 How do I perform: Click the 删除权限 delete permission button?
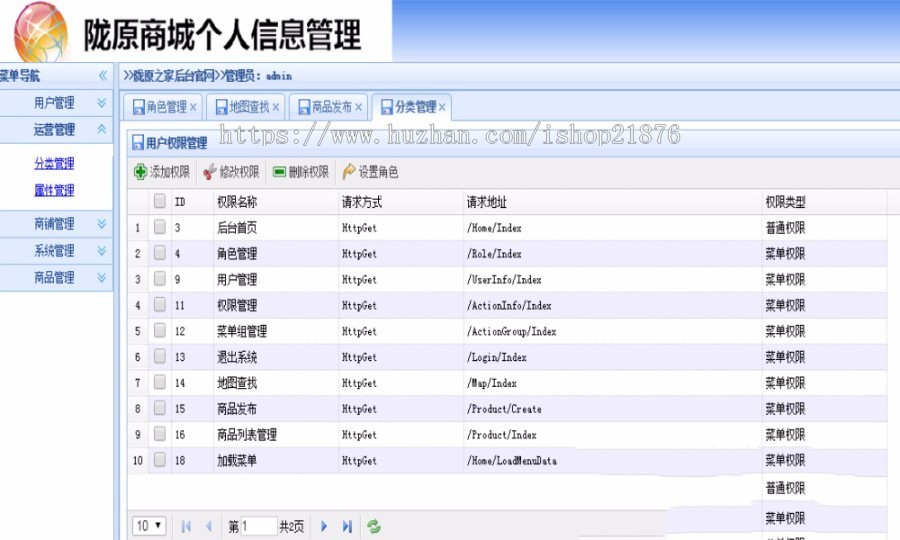tap(301, 172)
